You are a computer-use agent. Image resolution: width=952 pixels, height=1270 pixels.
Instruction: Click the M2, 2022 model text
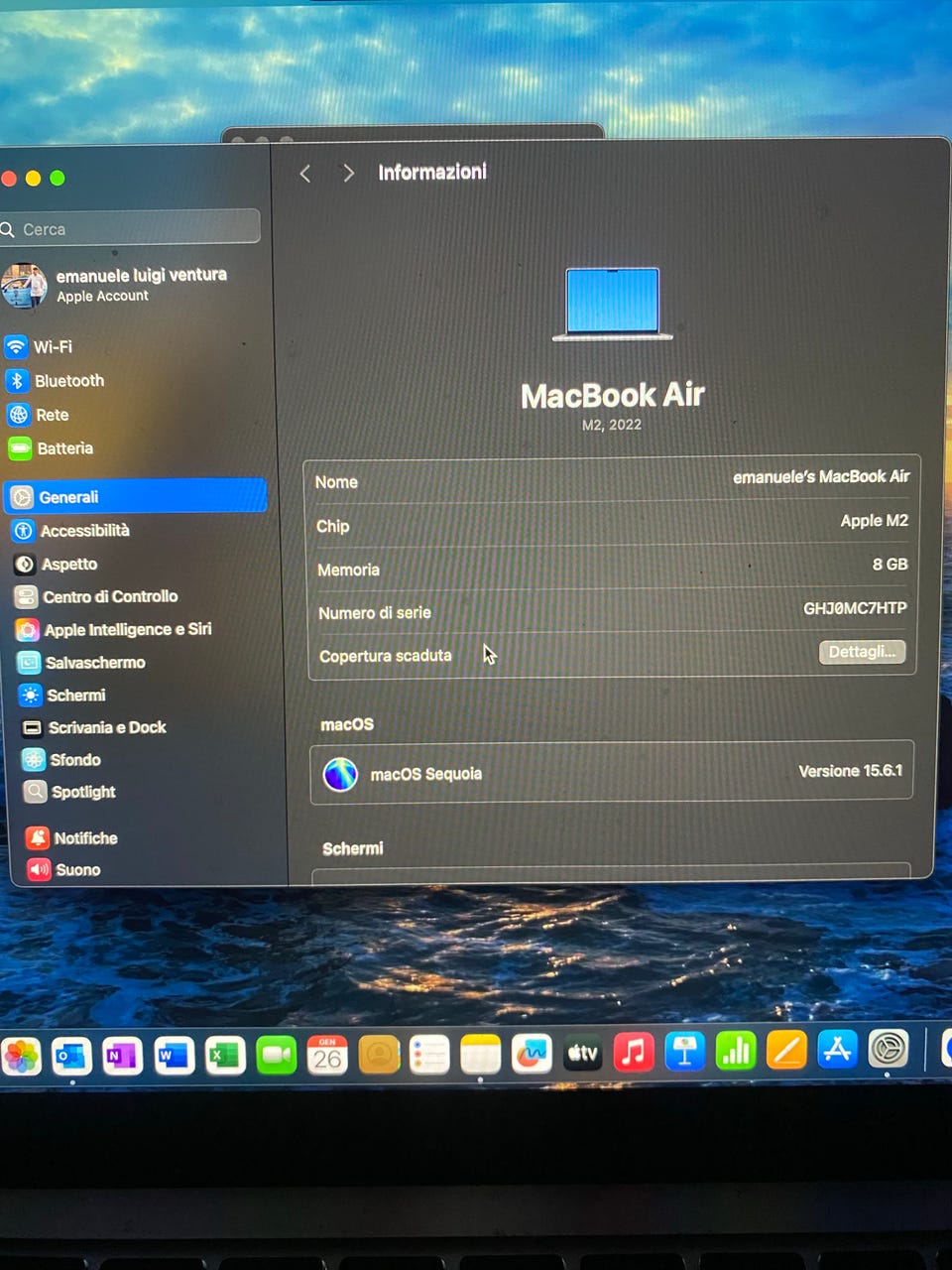(612, 425)
